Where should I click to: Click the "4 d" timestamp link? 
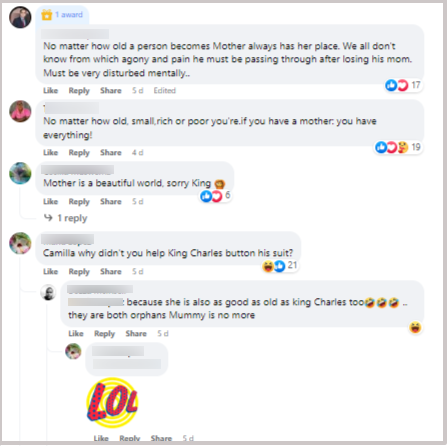tap(137, 152)
